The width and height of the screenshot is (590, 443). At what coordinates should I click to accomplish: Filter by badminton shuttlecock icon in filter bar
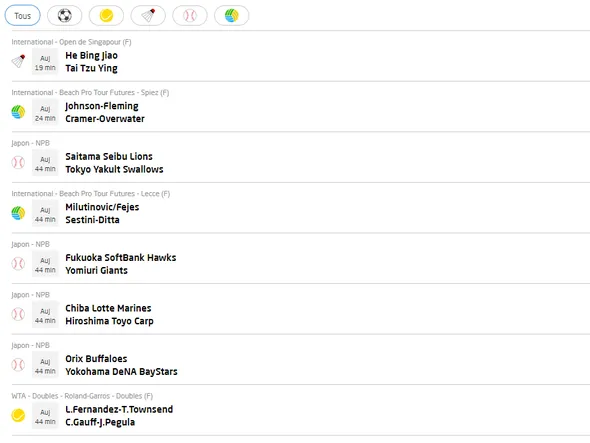click(x=148, y=15)
